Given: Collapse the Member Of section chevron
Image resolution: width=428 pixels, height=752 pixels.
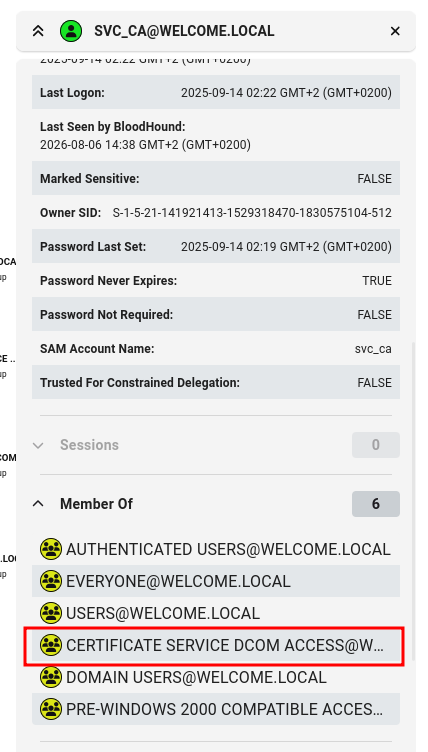Looking at the screenshot, I should pos(38,504).
